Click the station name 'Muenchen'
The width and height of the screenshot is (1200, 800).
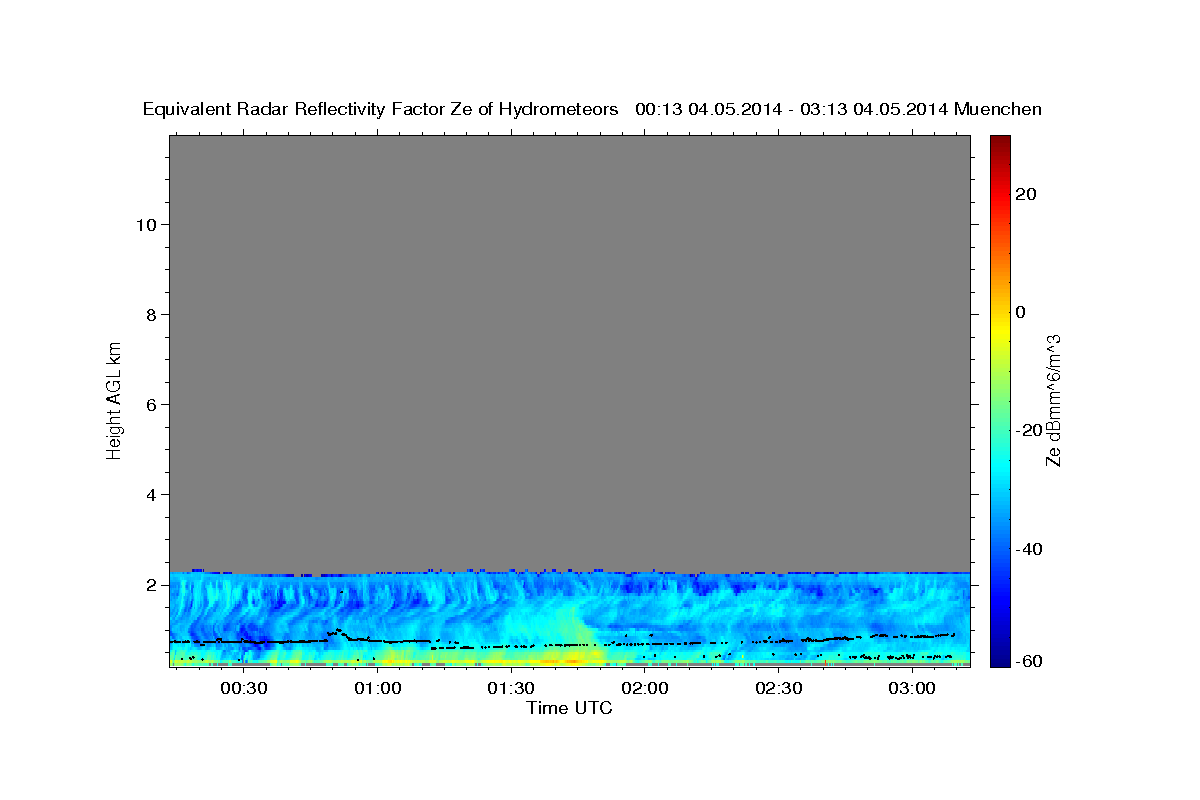click(998, 109)
